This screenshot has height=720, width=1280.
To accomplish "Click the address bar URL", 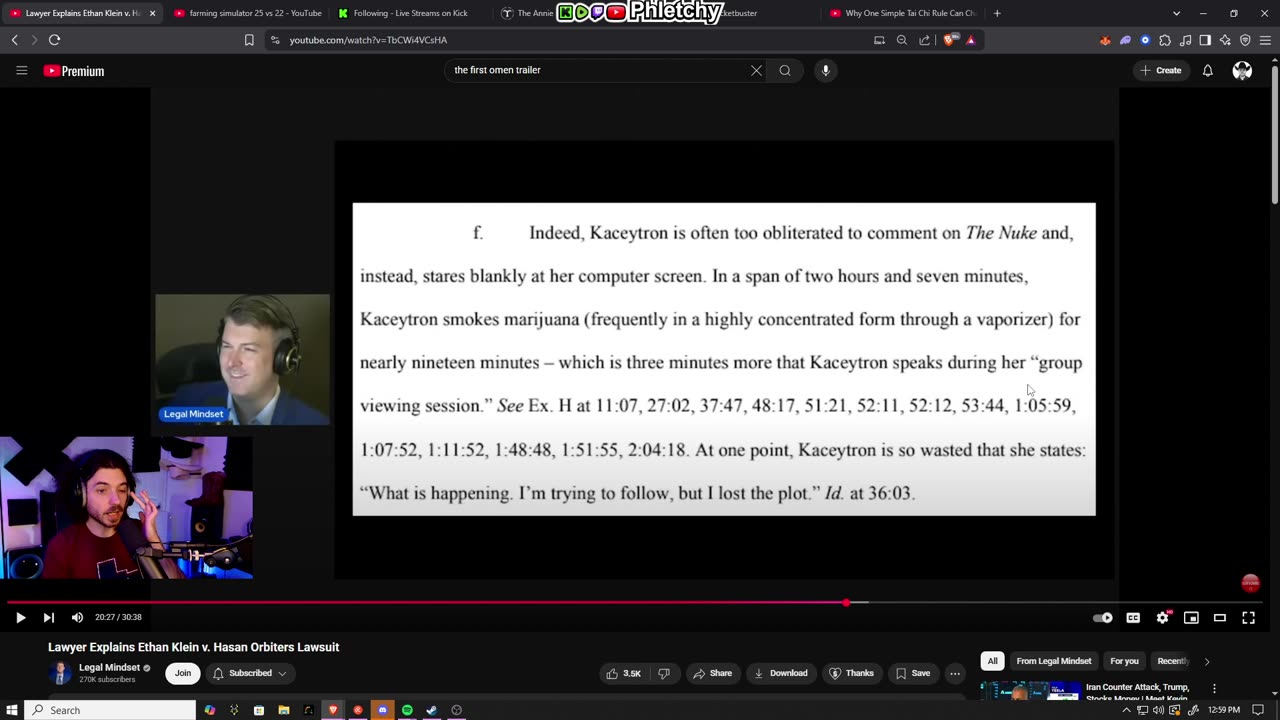I will 368,40.
